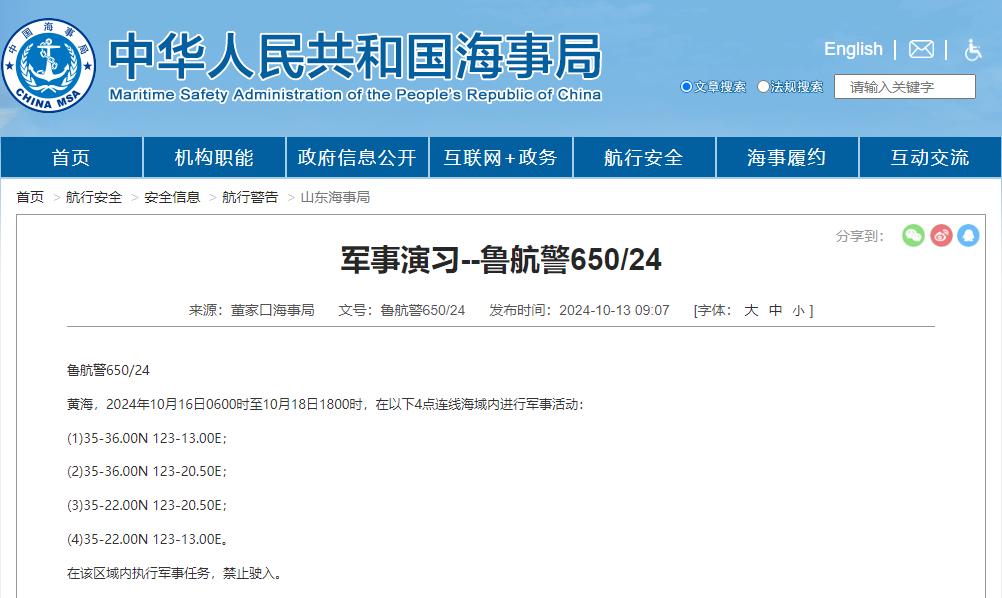Viewport: 1002px width, 598px height.
Task: Set font size to large 大
Action: 751,310
